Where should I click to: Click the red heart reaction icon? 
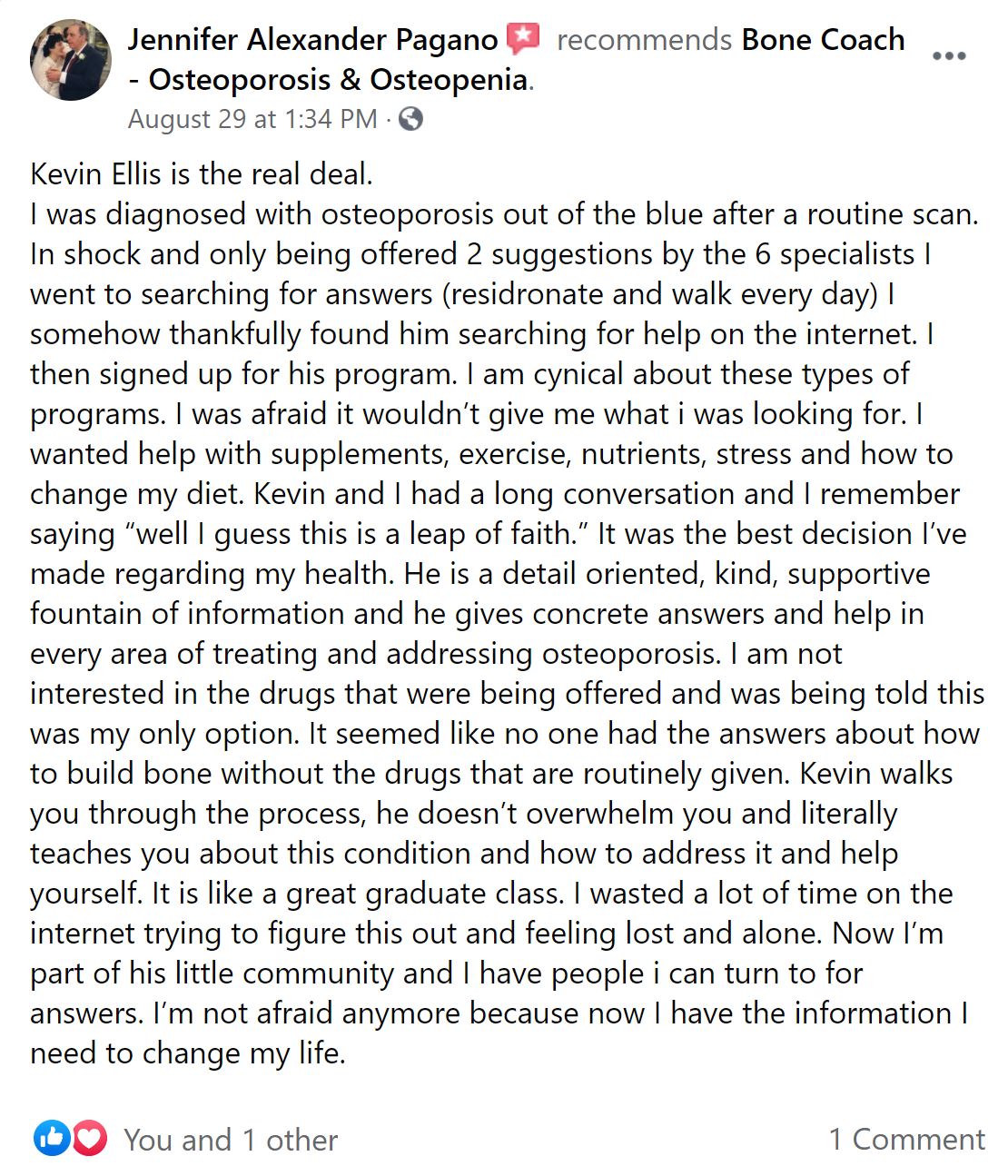[x=89, y=1139]
